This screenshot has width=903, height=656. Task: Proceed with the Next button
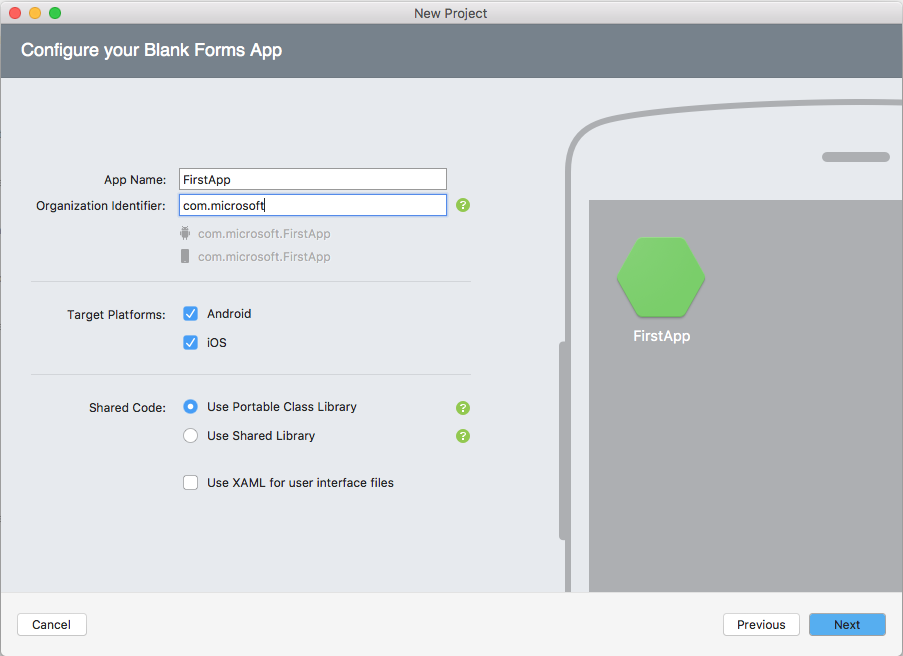847,624
